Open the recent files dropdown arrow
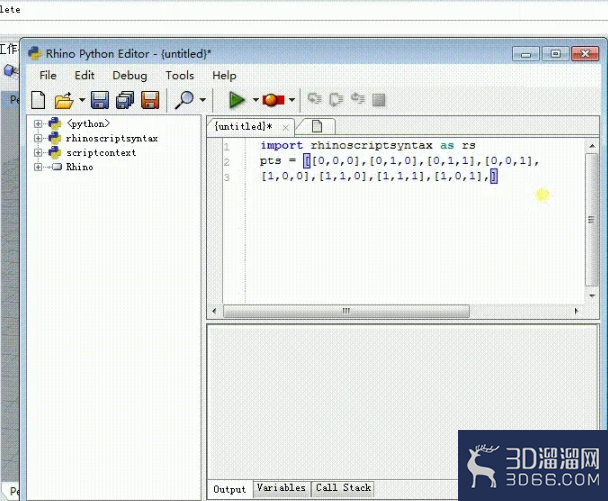608x501 pixels. click(82, 100)
